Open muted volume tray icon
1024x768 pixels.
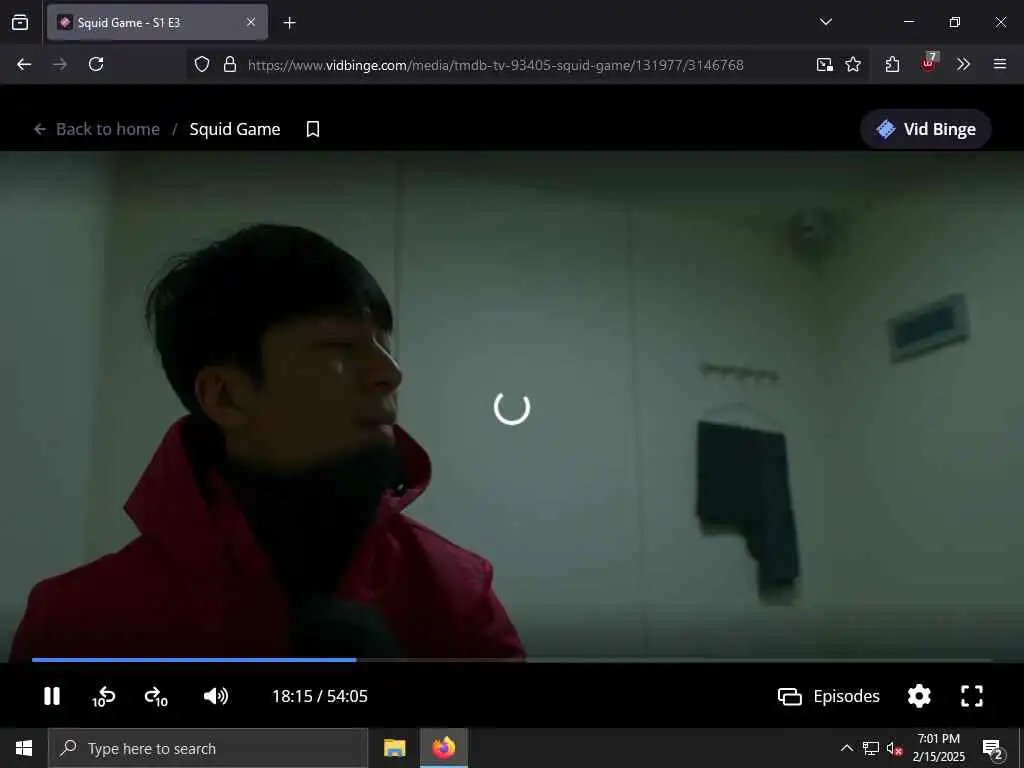pos(894,748)
